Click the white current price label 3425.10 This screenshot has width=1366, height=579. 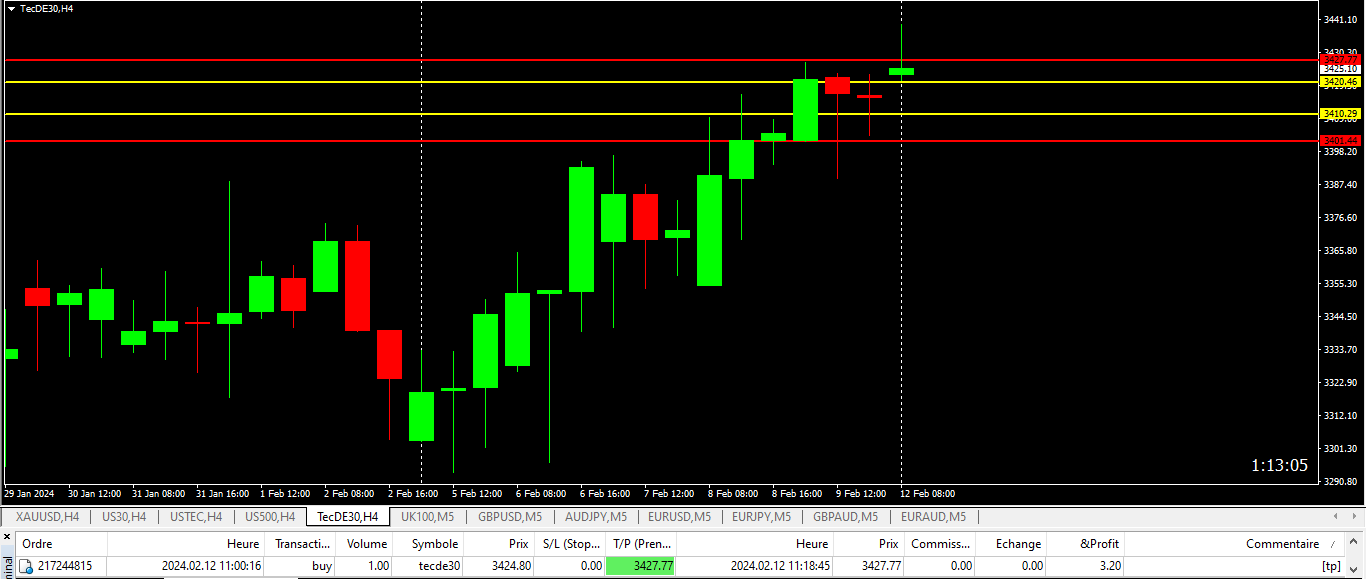1340,70
